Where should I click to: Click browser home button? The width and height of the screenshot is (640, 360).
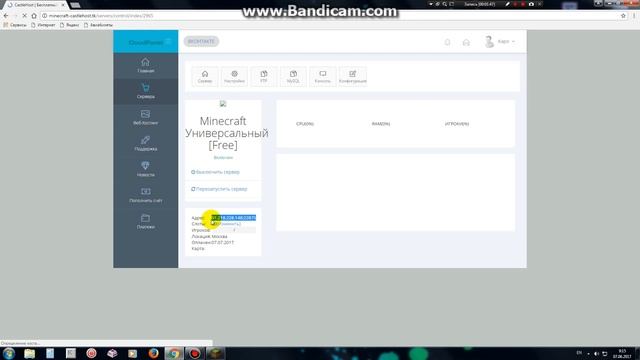34,16
